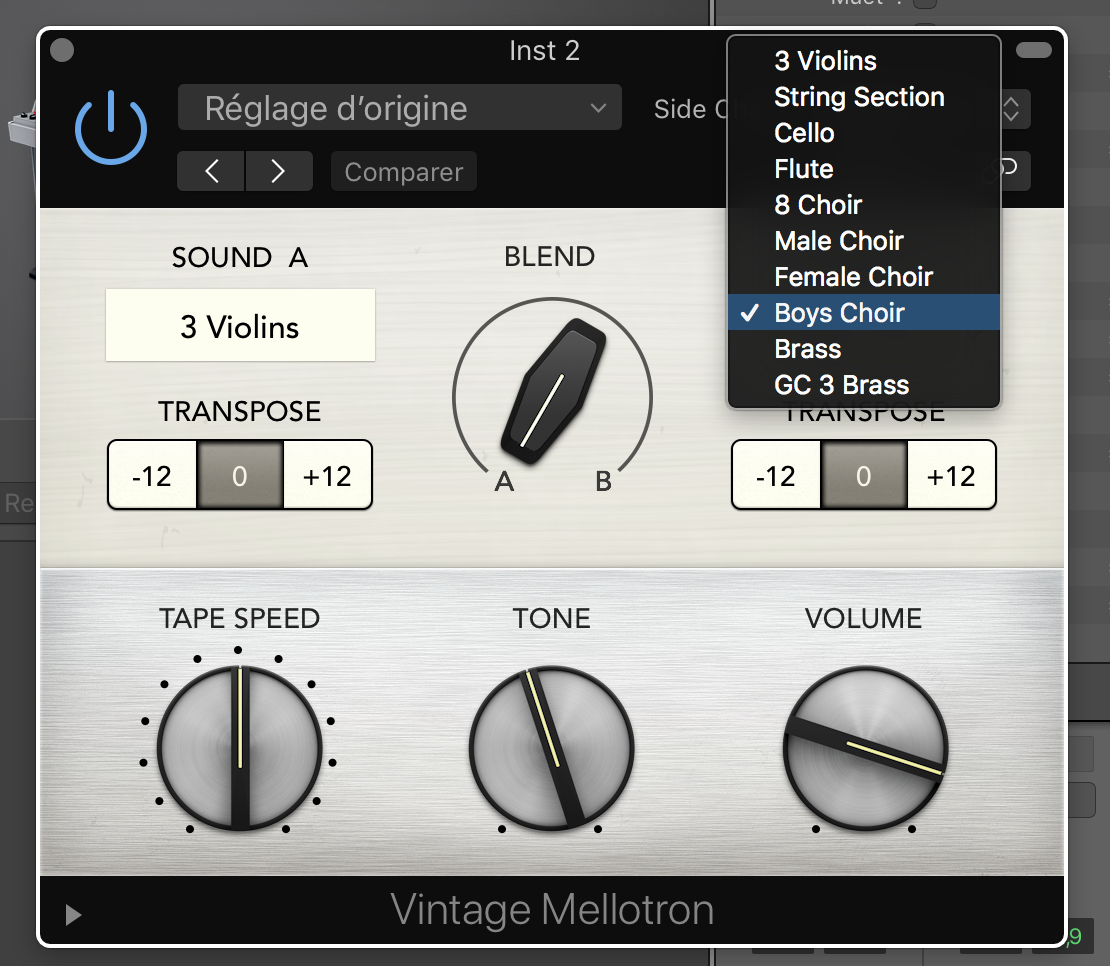Choose GC 3 Brass menu entry
Screen dimensions: 1110x966
[864, 385]
